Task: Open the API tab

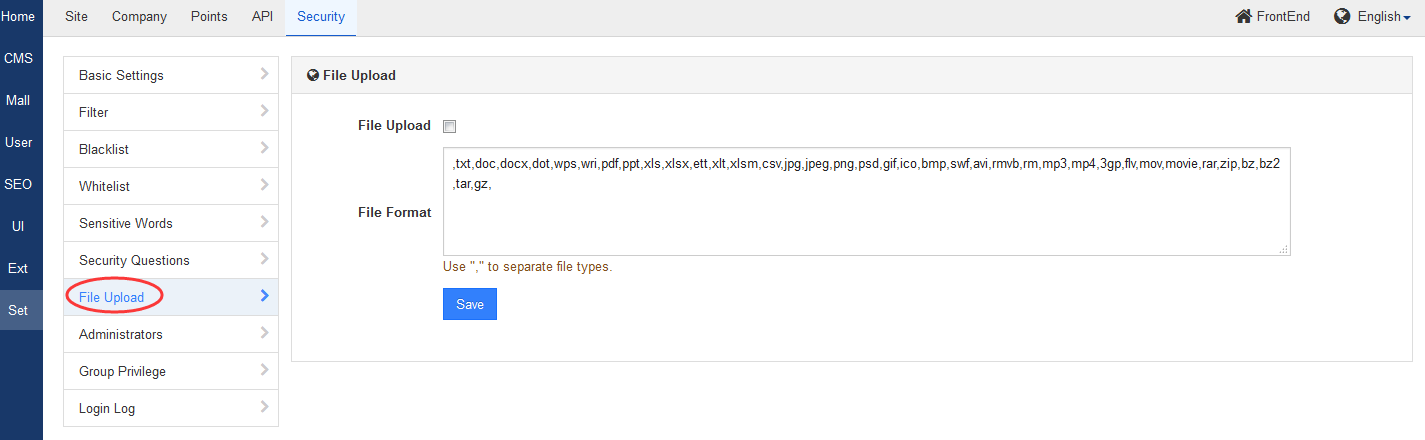Action: coord(262,17)
